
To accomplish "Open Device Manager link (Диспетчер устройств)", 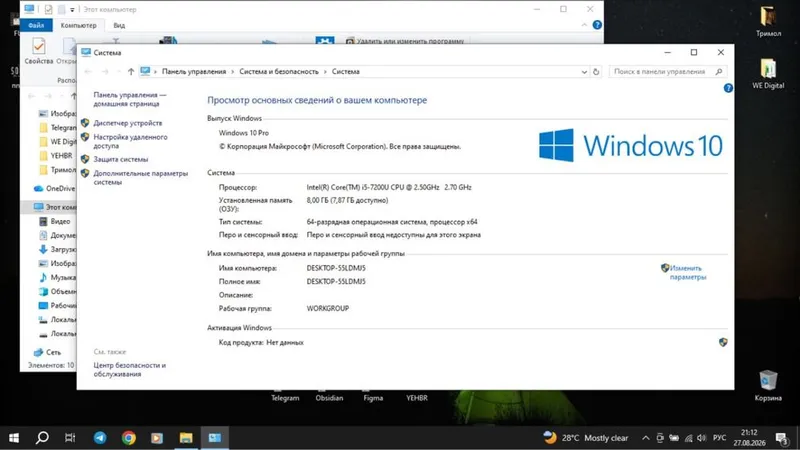I will pyautogui.click(x=128, y=123).
